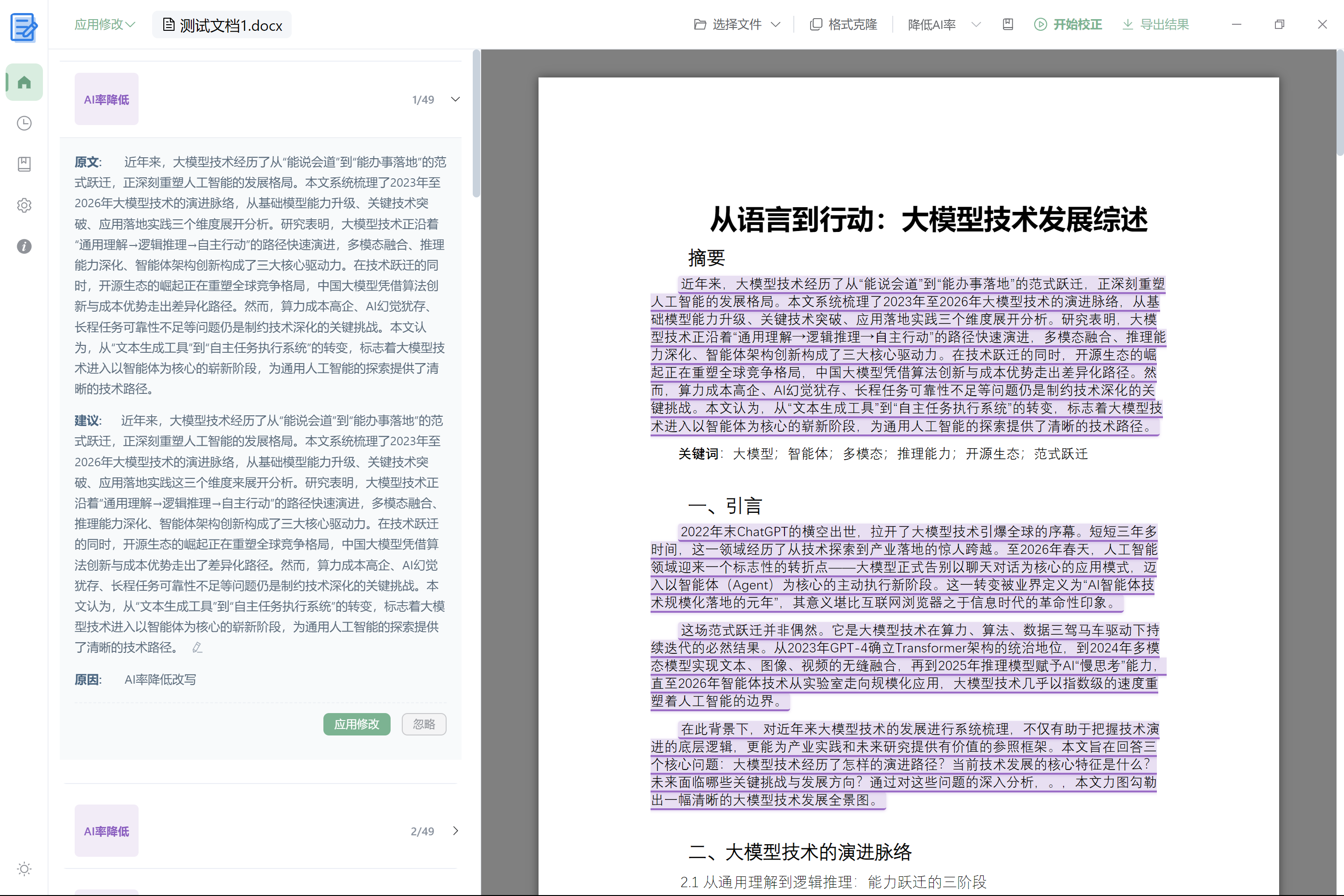Click the app logo icon
The width and height of the screenshot is (1344, 896).
pos(24,27)
